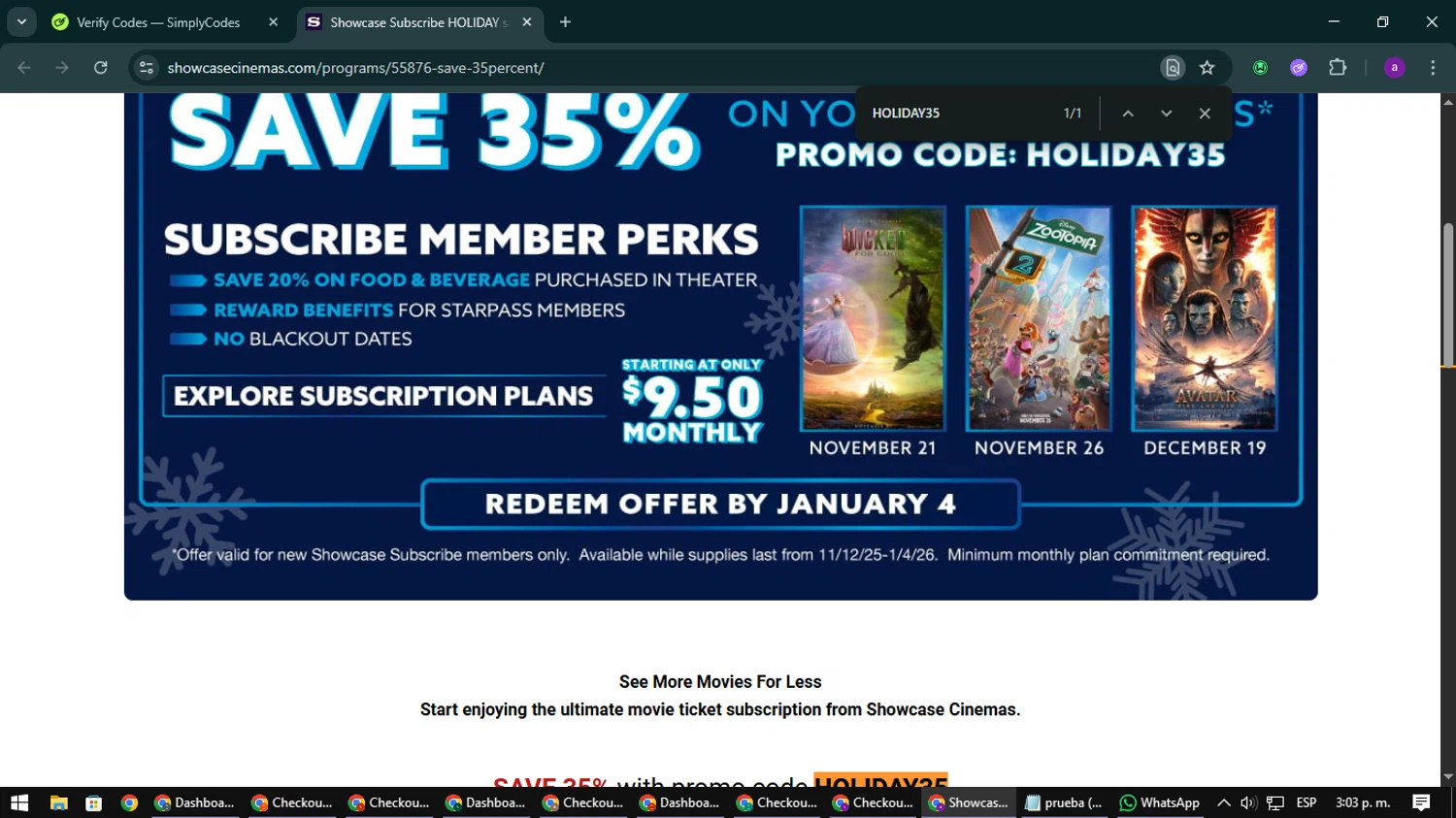Viewport: 1456px width, 818px height.
Task: Jump to next find result arrow
Action: click(1167, 114)
